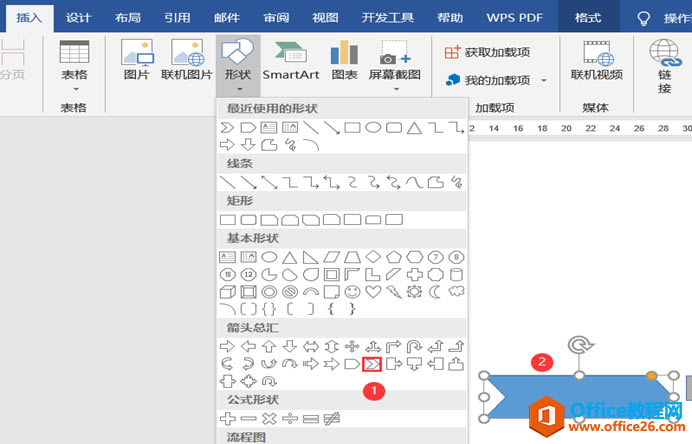Select the up-down arrow in 箭头总汇

[331, 346]
